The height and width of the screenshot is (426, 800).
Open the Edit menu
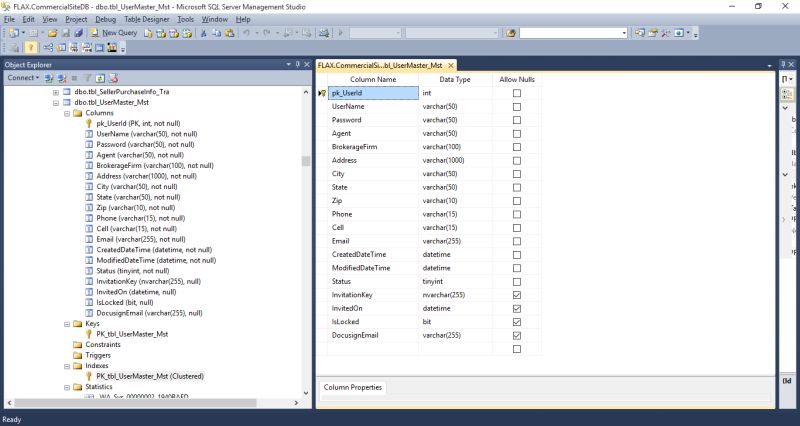(x=29, y=19)
